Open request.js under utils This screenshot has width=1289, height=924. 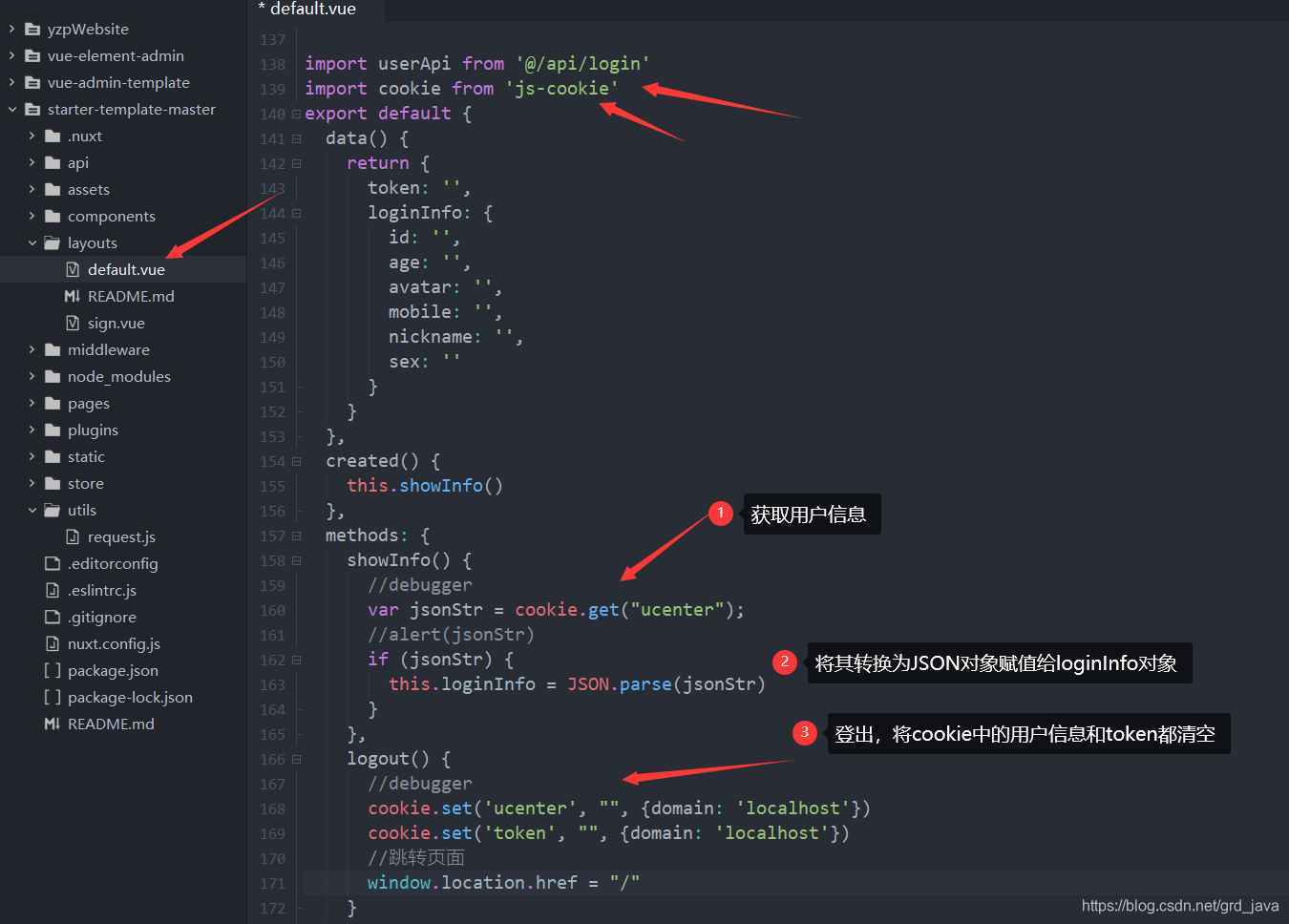[x=121, y=536]
